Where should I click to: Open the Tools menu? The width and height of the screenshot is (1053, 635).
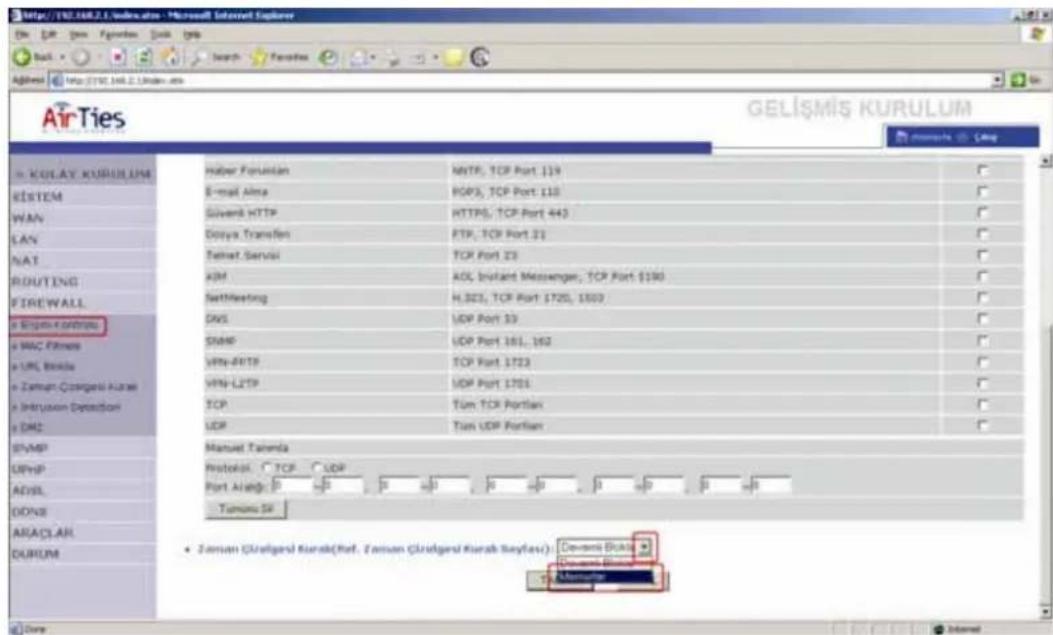point(161,34)
